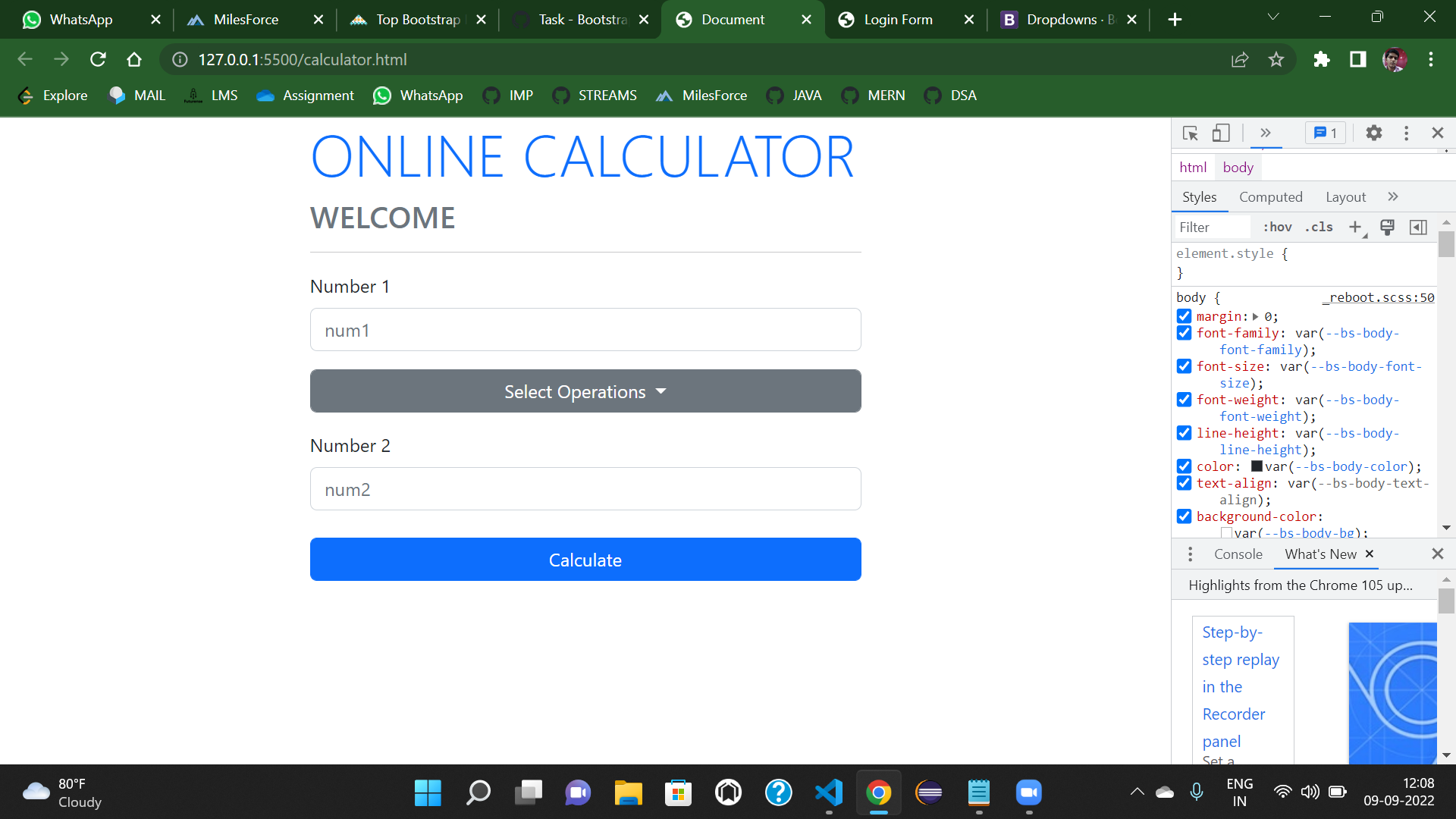The height and width of the screenshot is (819, 1456).
Task: Open the Chrome extensions puzzle icon
Action: (1322, 59)
